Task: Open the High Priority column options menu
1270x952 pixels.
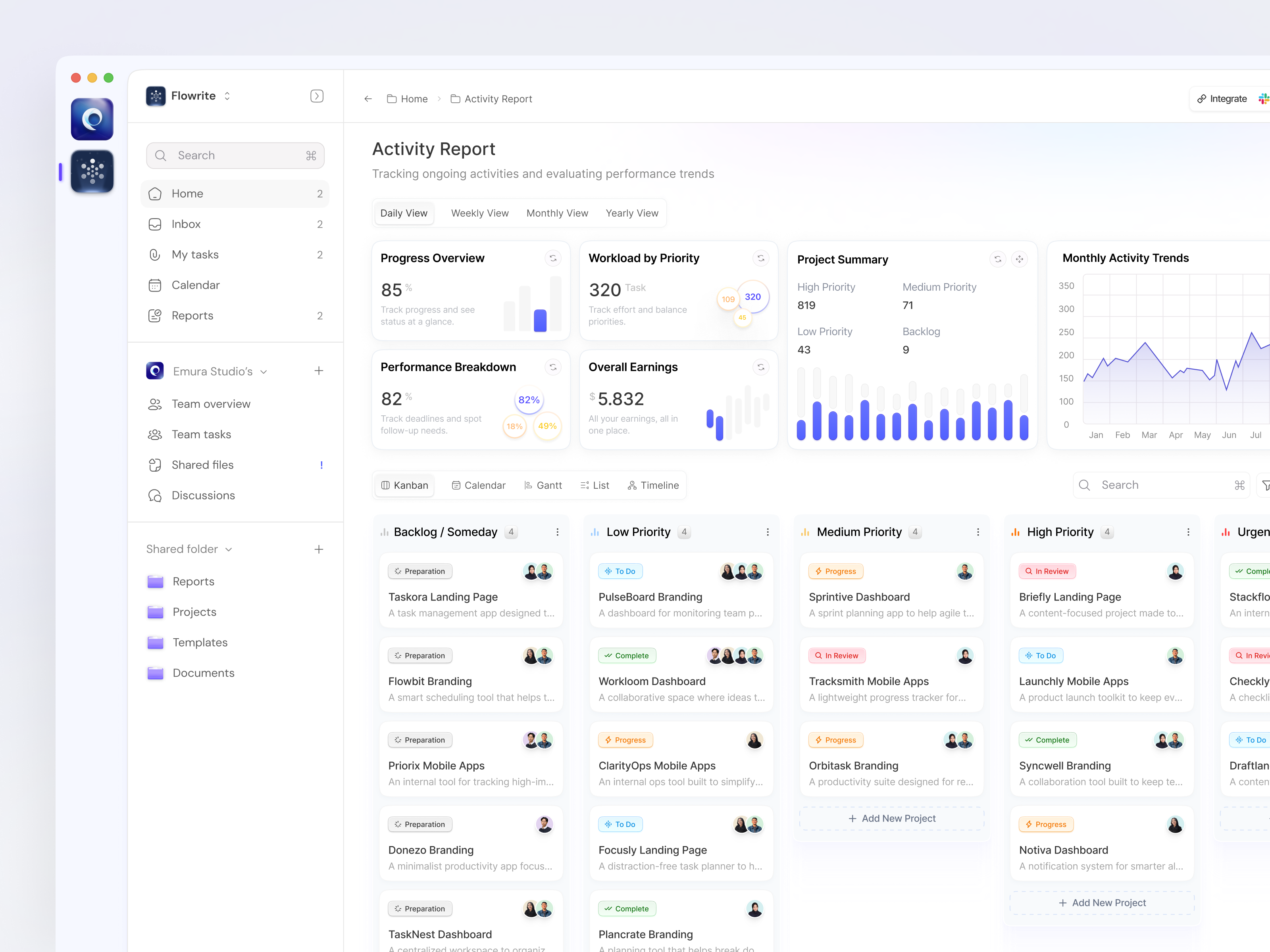Action: click(1189, 532)
